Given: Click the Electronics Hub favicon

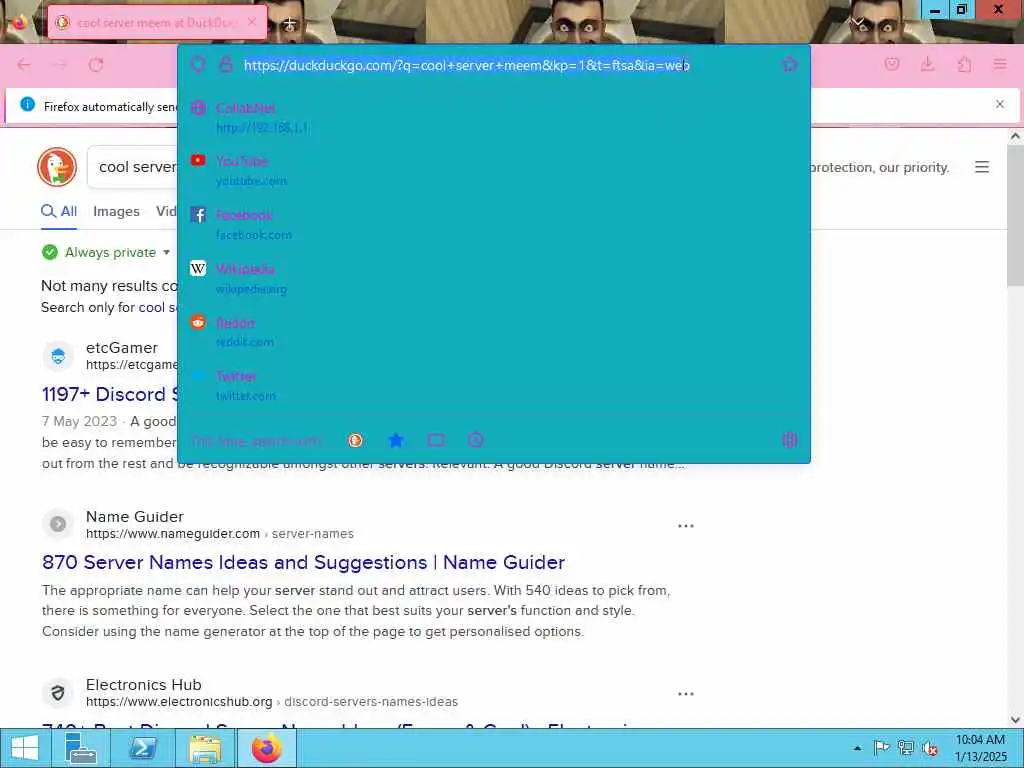Looking at the screenshot, I should click(x=58, y=692).
